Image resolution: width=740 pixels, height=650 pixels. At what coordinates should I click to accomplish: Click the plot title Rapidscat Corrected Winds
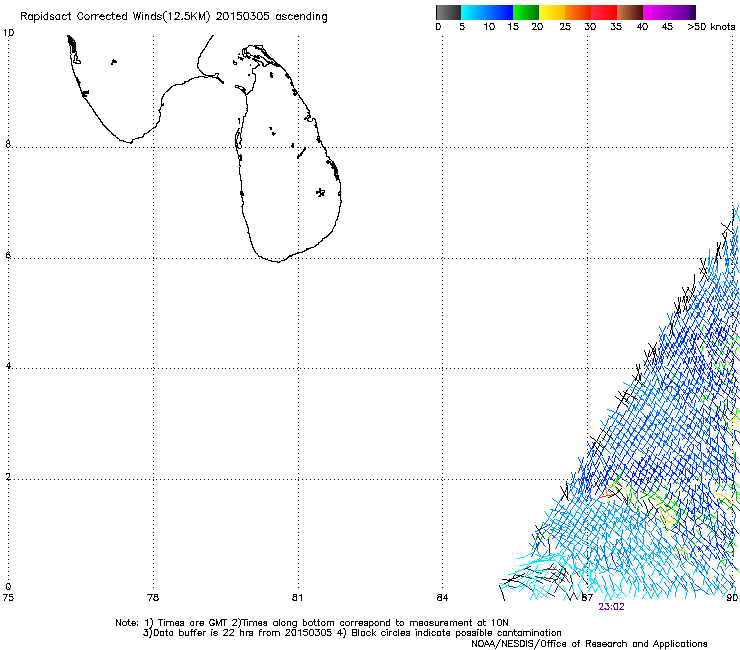point(174,17)
